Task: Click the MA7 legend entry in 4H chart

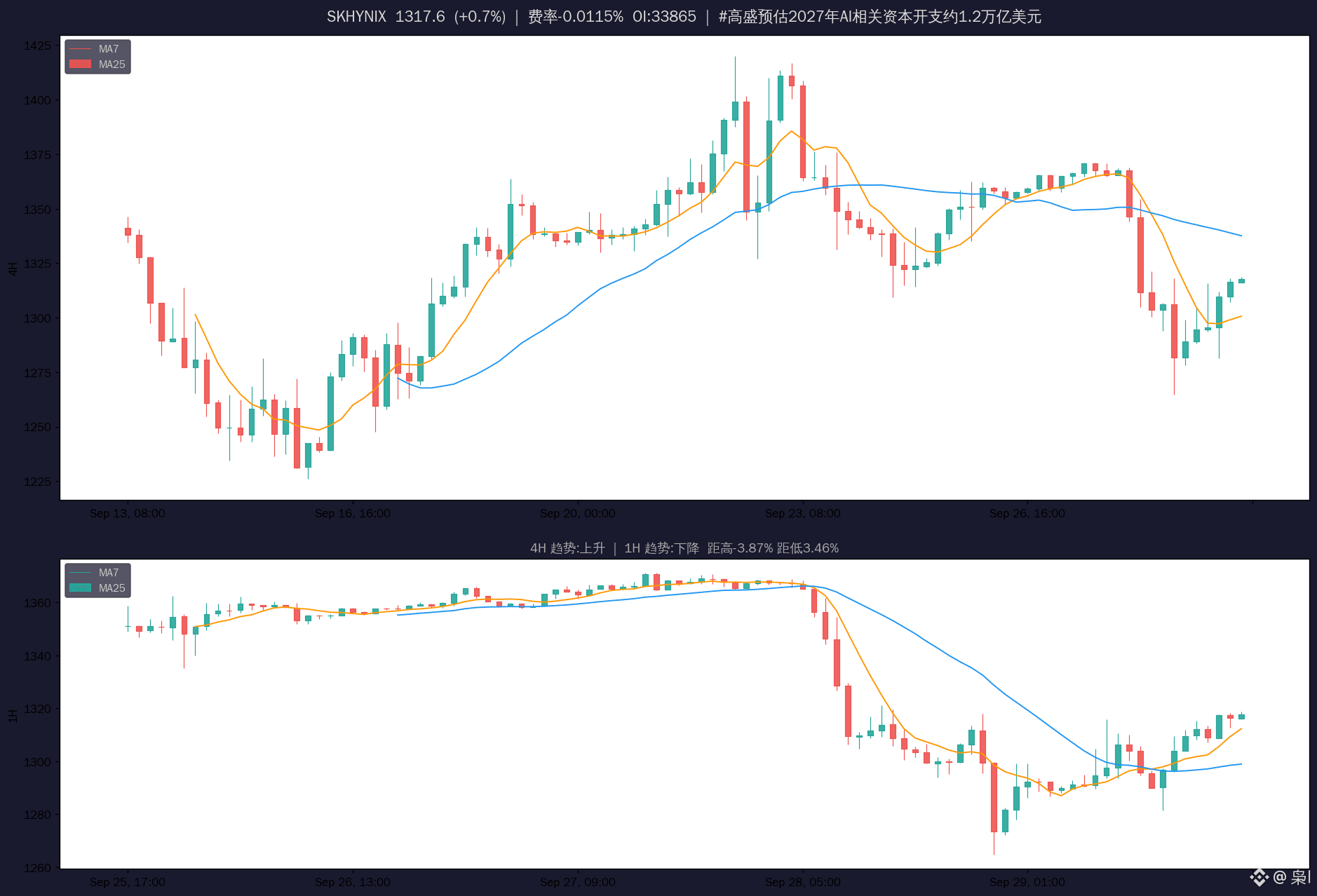Action: pyautogui.click(x=98, y=49)
